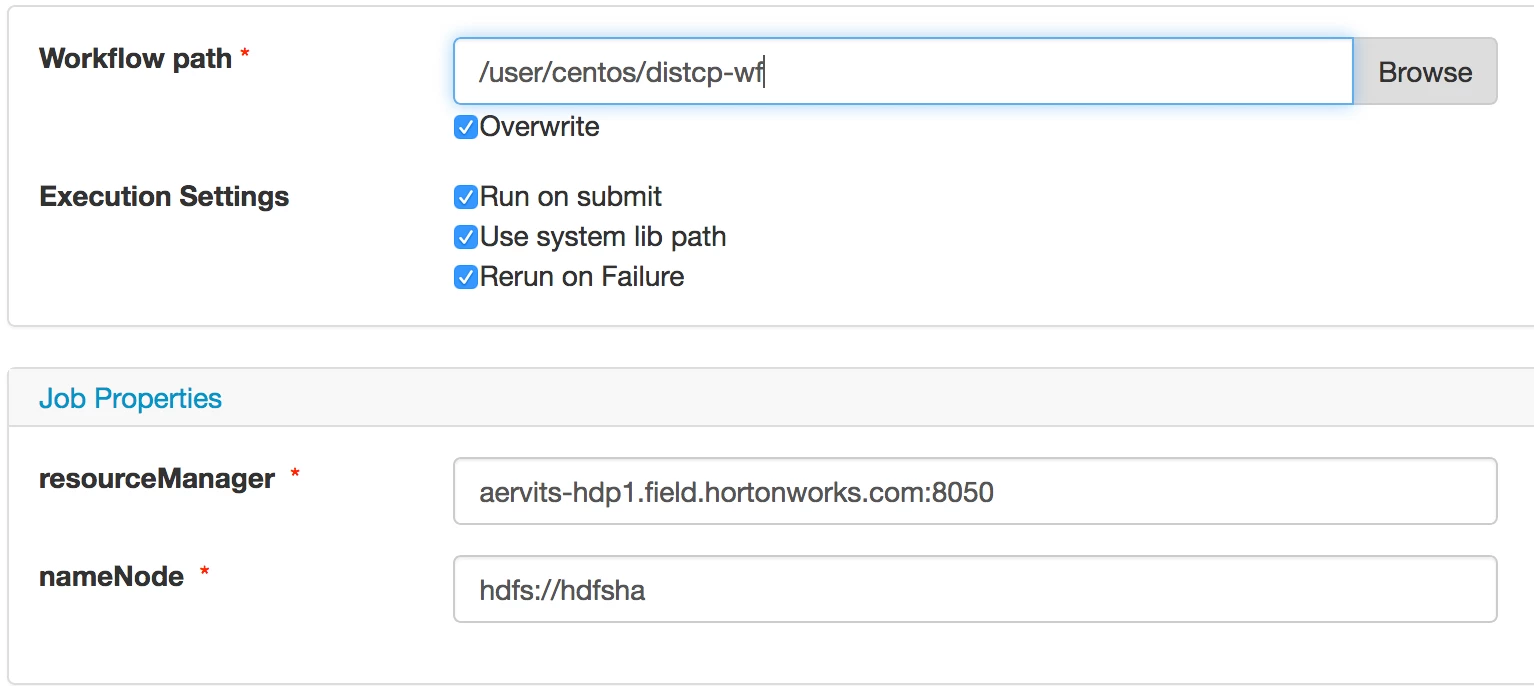Click the resourceManager label text

[157, 479]
